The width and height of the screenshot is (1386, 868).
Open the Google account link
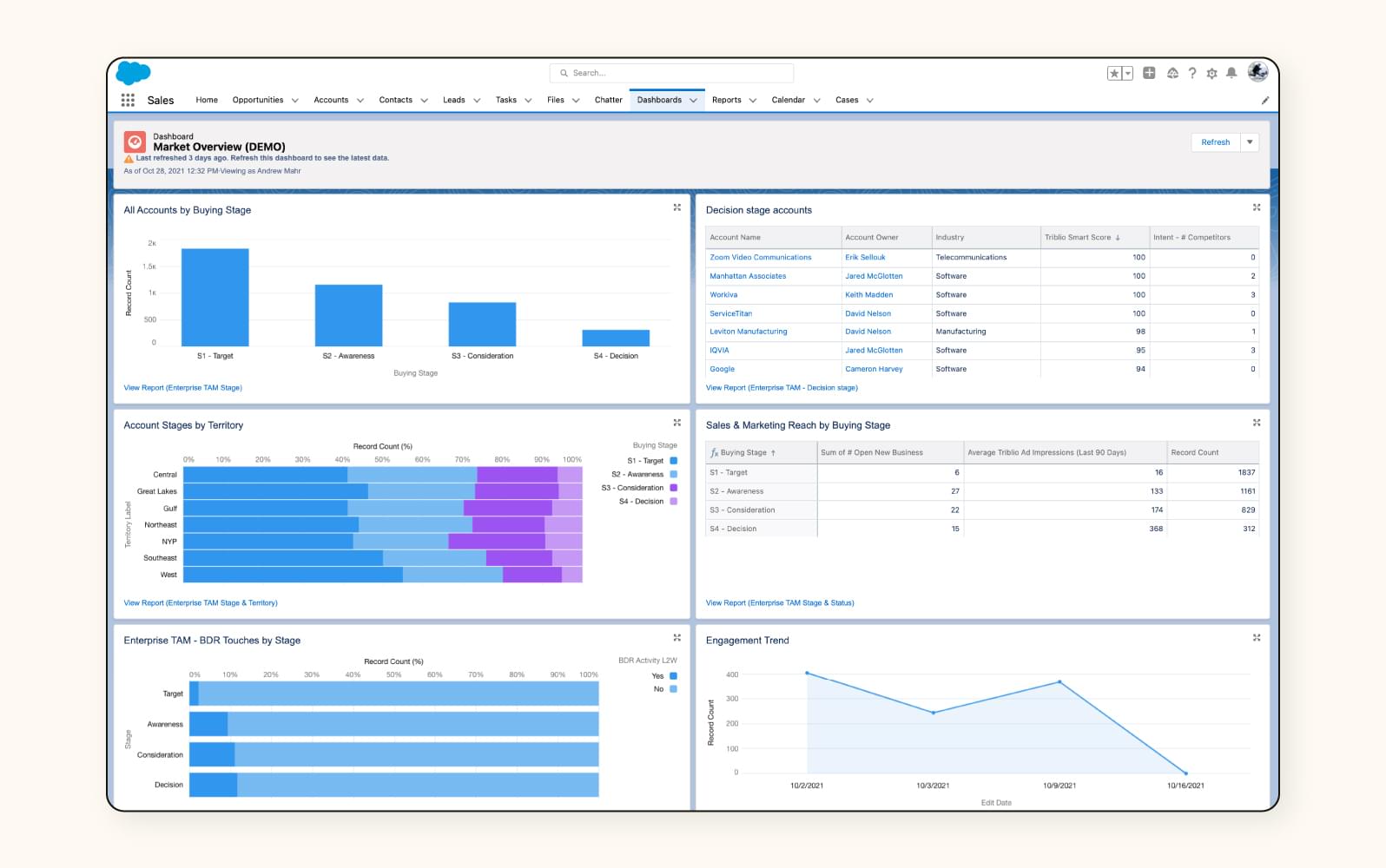[x=722, y=369]
